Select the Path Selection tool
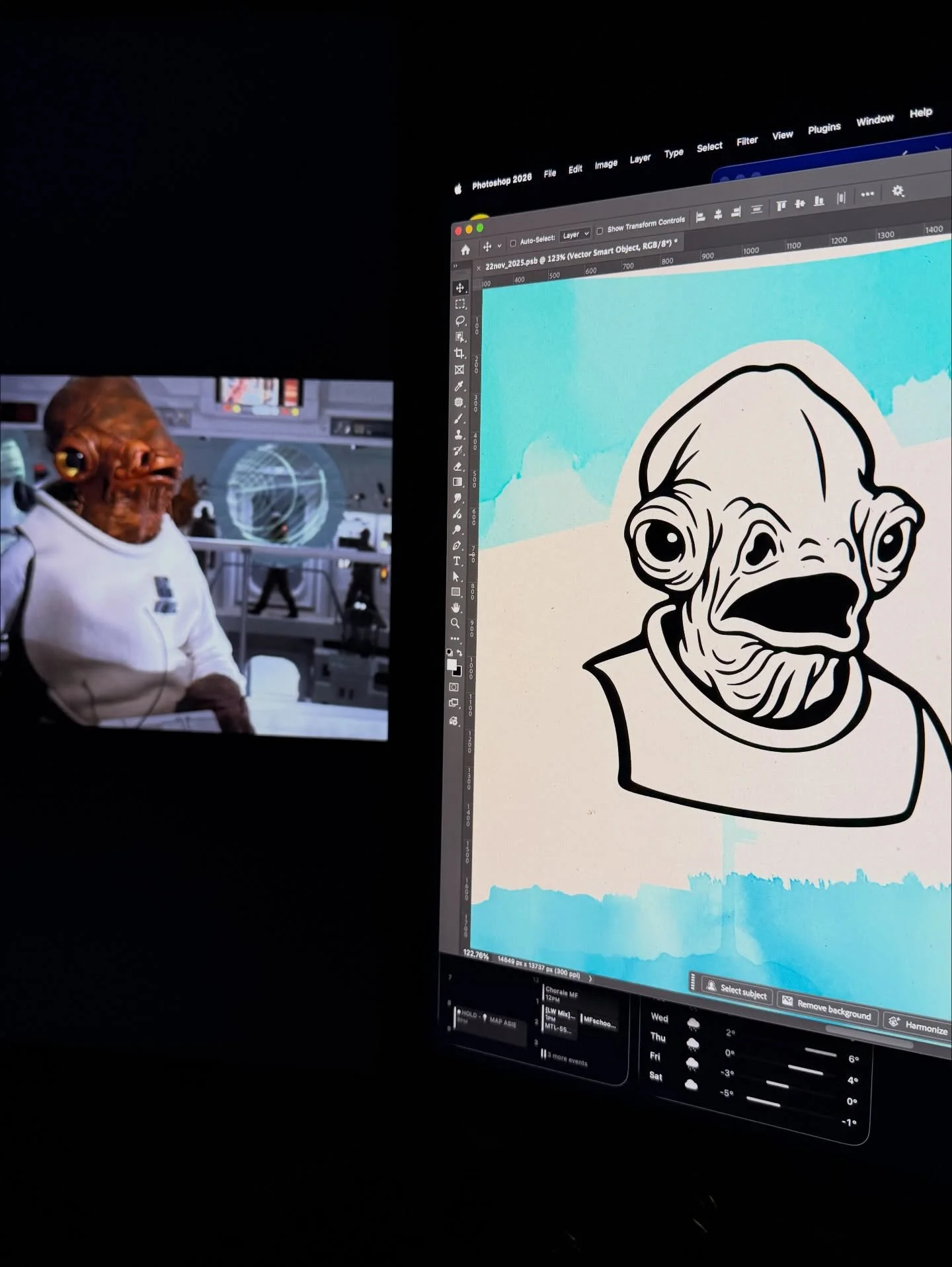This screenshot has width=952, height=1267. click(457, 577)
